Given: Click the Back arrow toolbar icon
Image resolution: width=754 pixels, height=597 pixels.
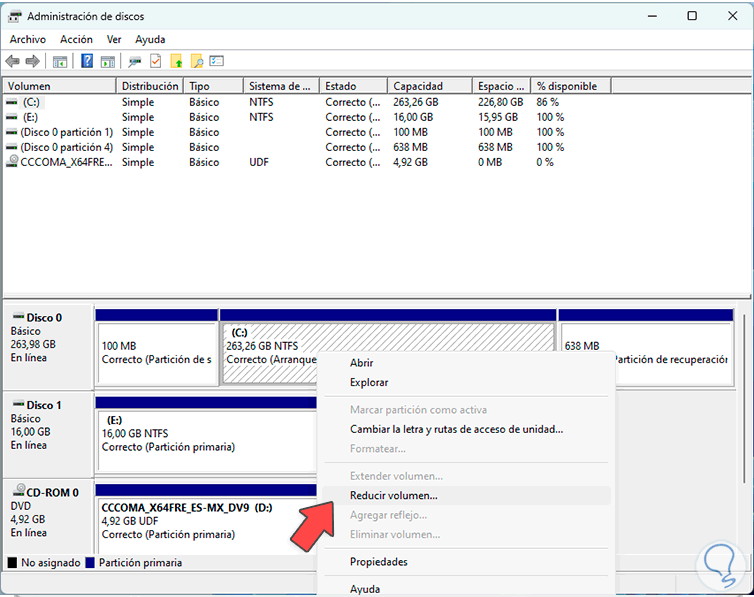Looking at the screenshot, I should click(12, 62).
